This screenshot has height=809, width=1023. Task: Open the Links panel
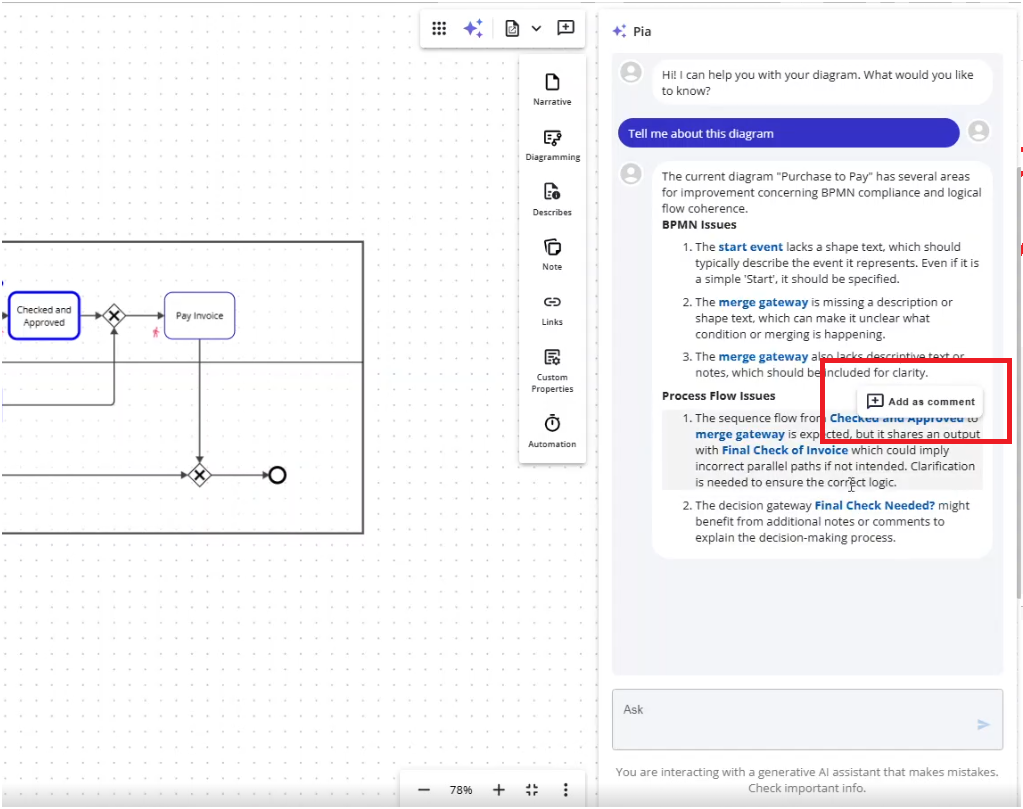pyautogui.click(x=552, y=308)
